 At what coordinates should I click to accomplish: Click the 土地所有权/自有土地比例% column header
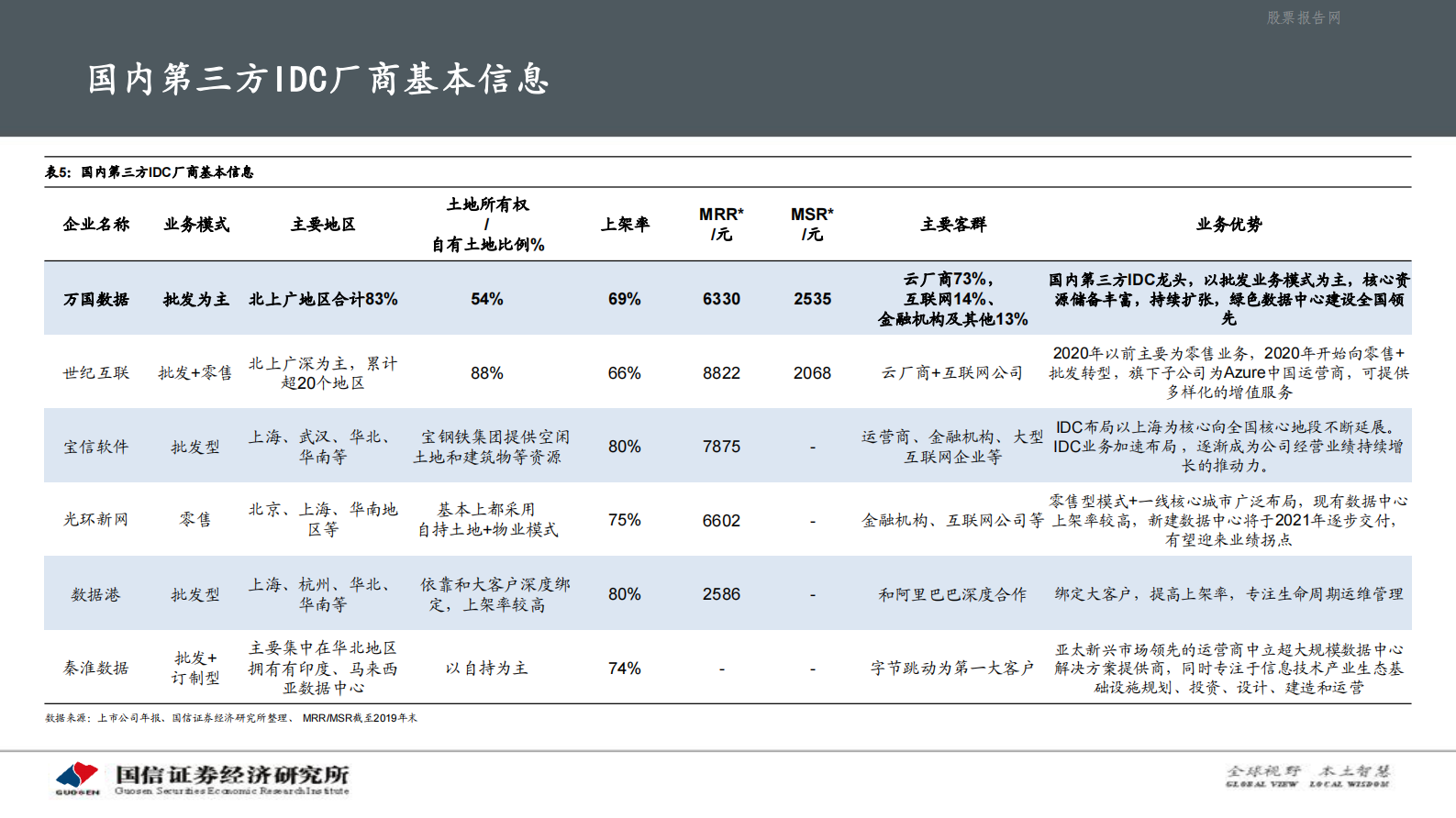487,225
